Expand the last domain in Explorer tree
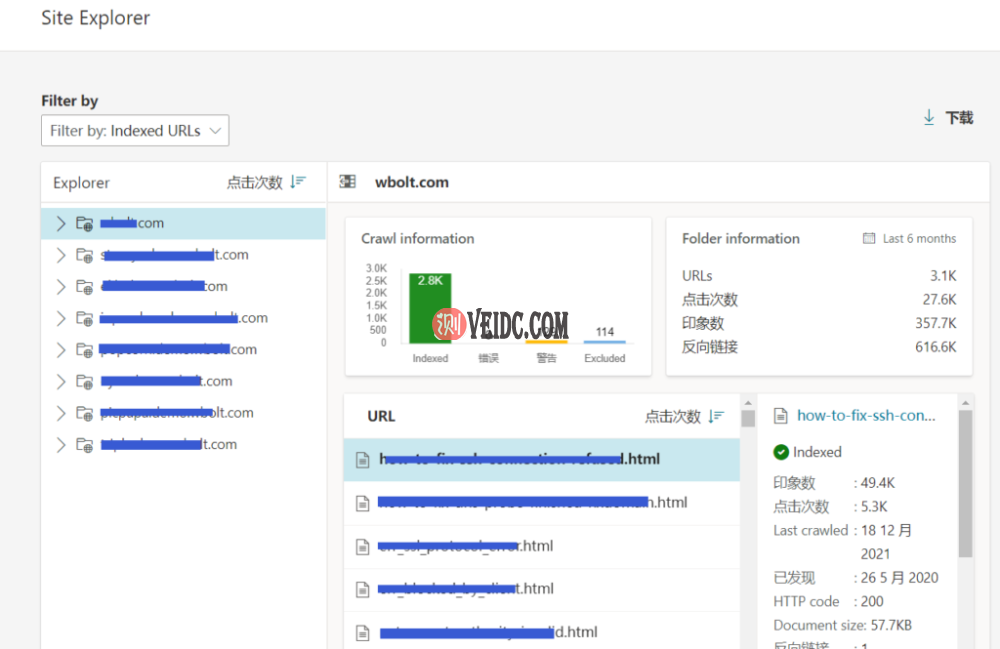This screenshot has height=649, width=1000. coord(61,445)
